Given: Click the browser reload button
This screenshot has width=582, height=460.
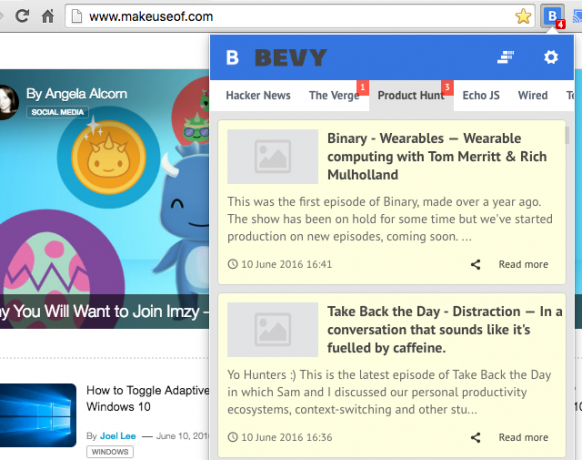Looking at the screenshot, I should coord(22,16).
